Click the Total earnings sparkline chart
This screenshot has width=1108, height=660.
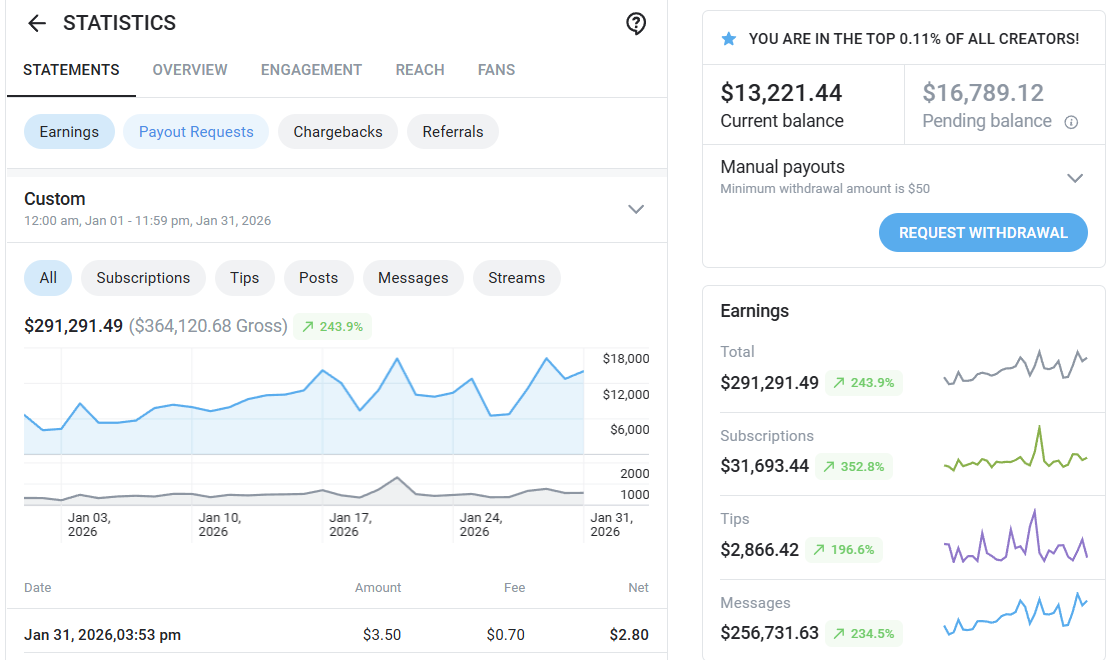[1015, 366]
